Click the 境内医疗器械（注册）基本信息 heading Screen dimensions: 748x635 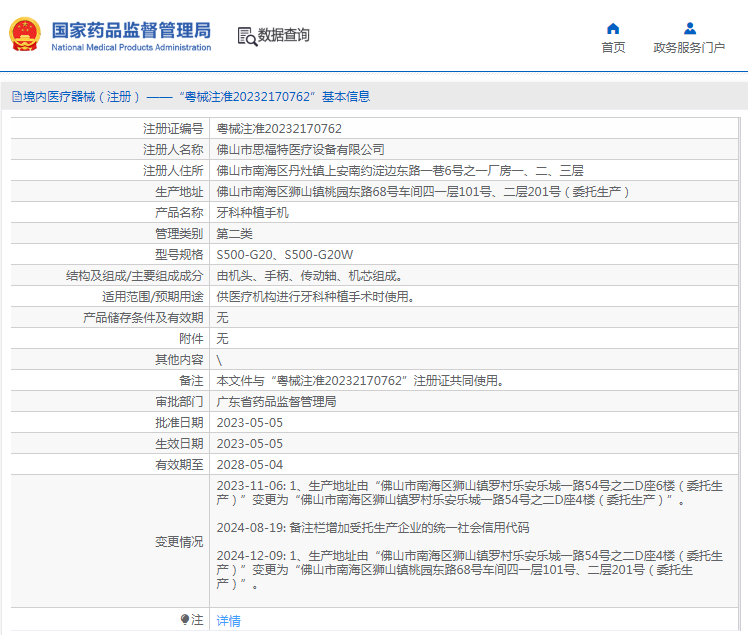click(197, 97)
